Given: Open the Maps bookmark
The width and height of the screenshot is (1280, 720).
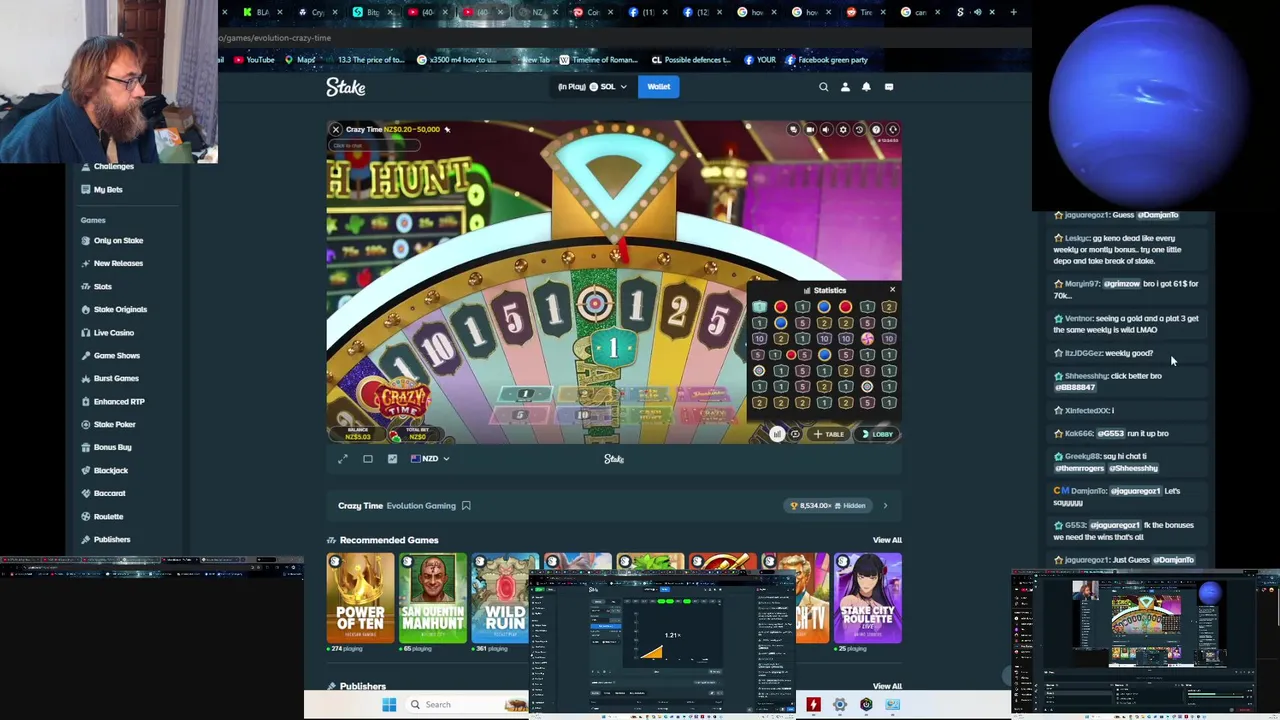Looking at the screenshot, I should pyautogui.click(x=300, y=60).
